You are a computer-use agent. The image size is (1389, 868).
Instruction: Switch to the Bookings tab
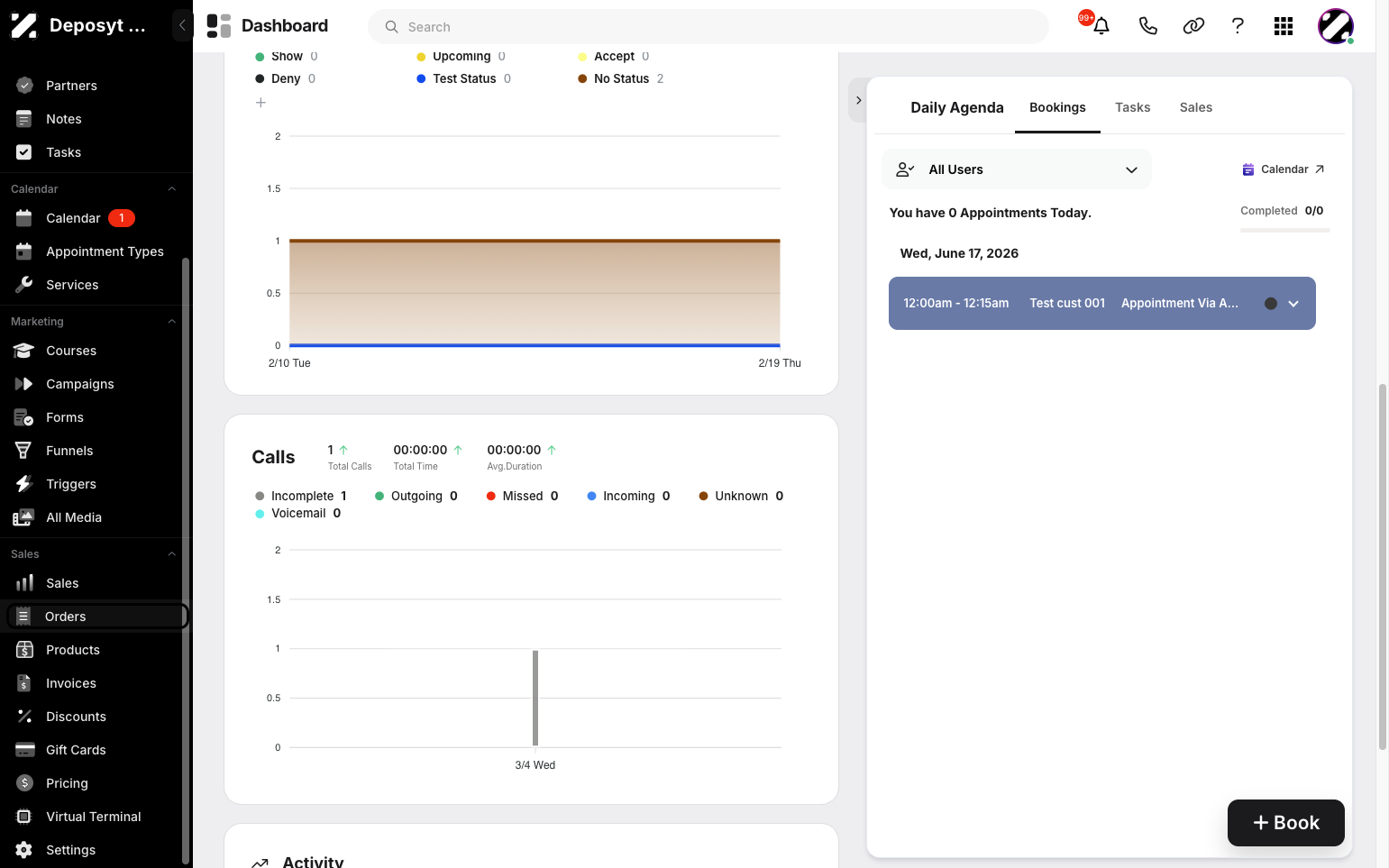tap(1057, 107)
